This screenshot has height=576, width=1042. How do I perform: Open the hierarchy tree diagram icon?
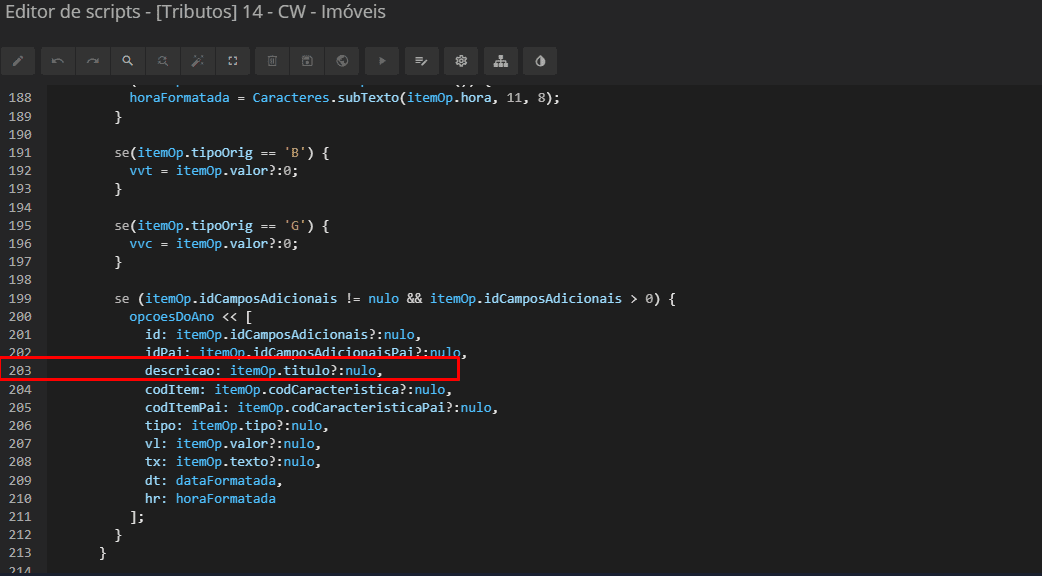pos(501,61)
